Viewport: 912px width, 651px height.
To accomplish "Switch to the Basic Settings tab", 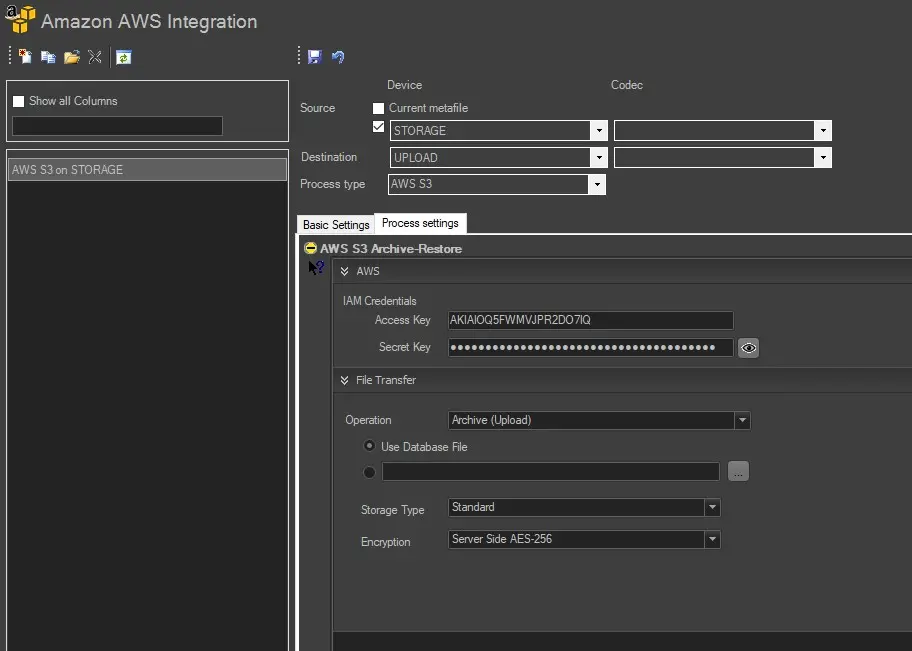I will pos(336,225).
